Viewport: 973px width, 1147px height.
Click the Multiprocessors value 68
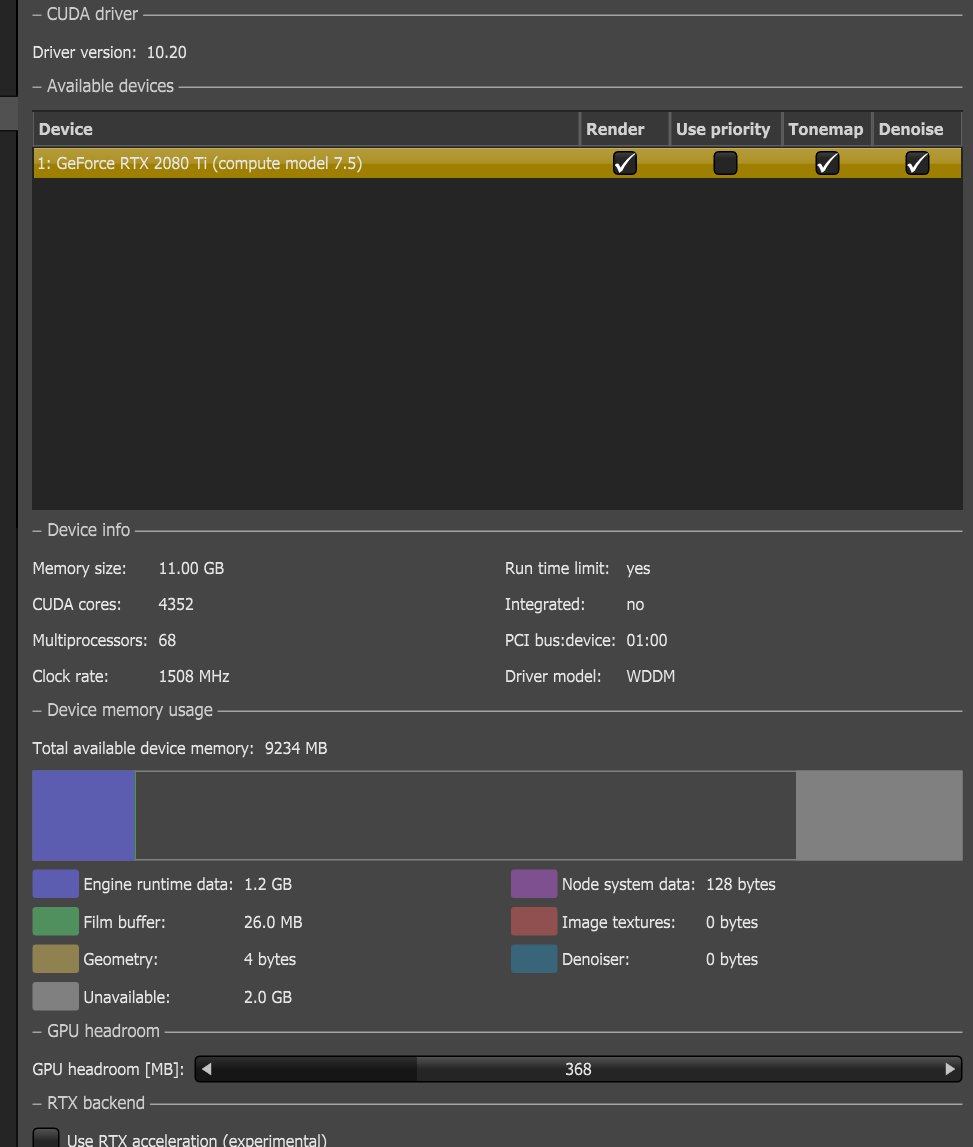point(167,640)
